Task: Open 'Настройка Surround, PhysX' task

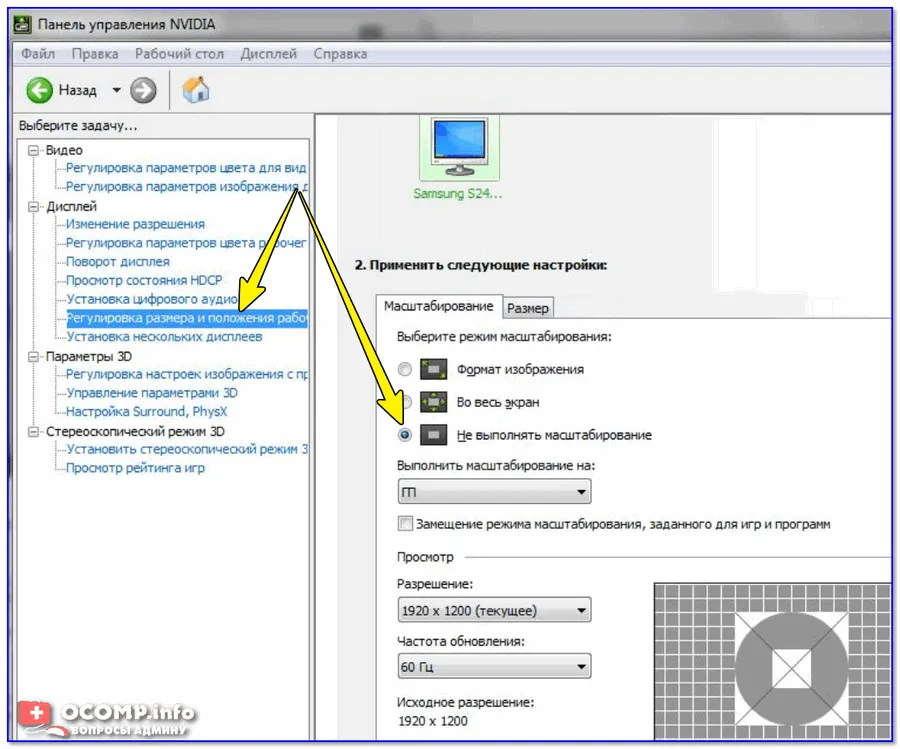Action: pos(146,412)
